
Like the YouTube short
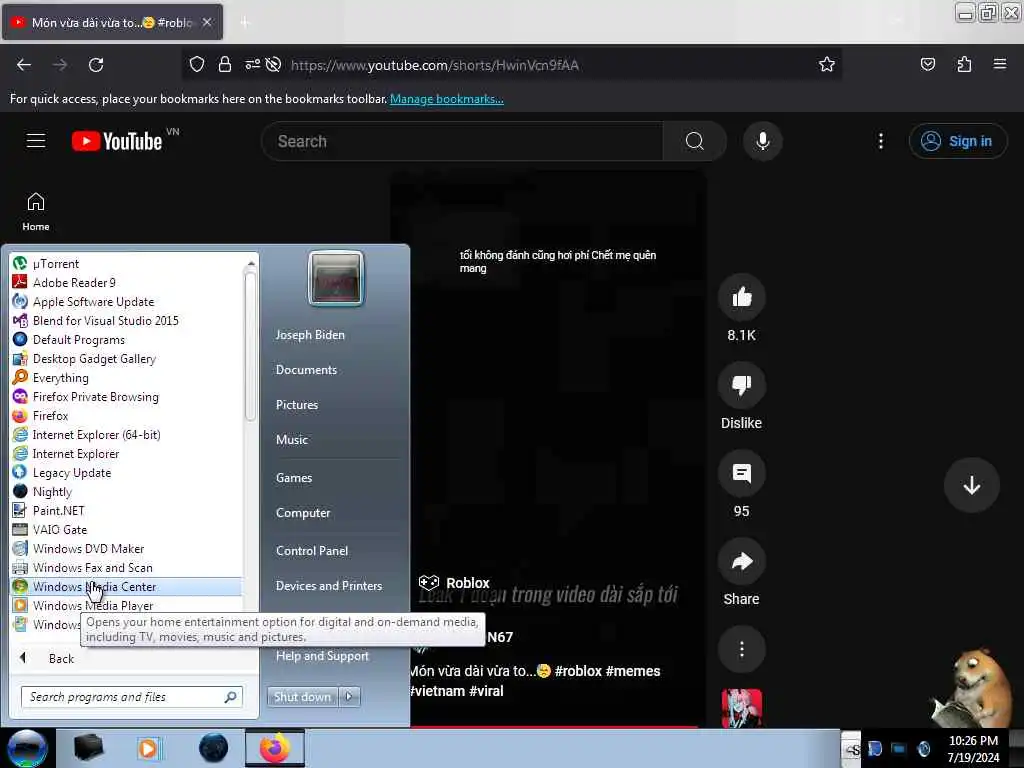coord(741,298)
